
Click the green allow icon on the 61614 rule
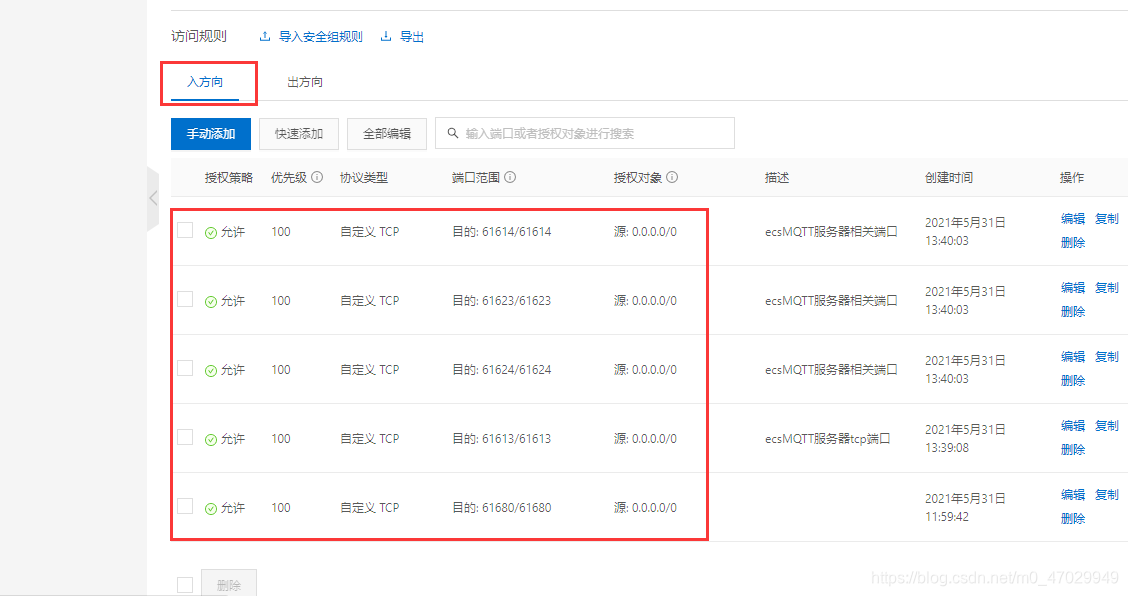tap(210, 231)
